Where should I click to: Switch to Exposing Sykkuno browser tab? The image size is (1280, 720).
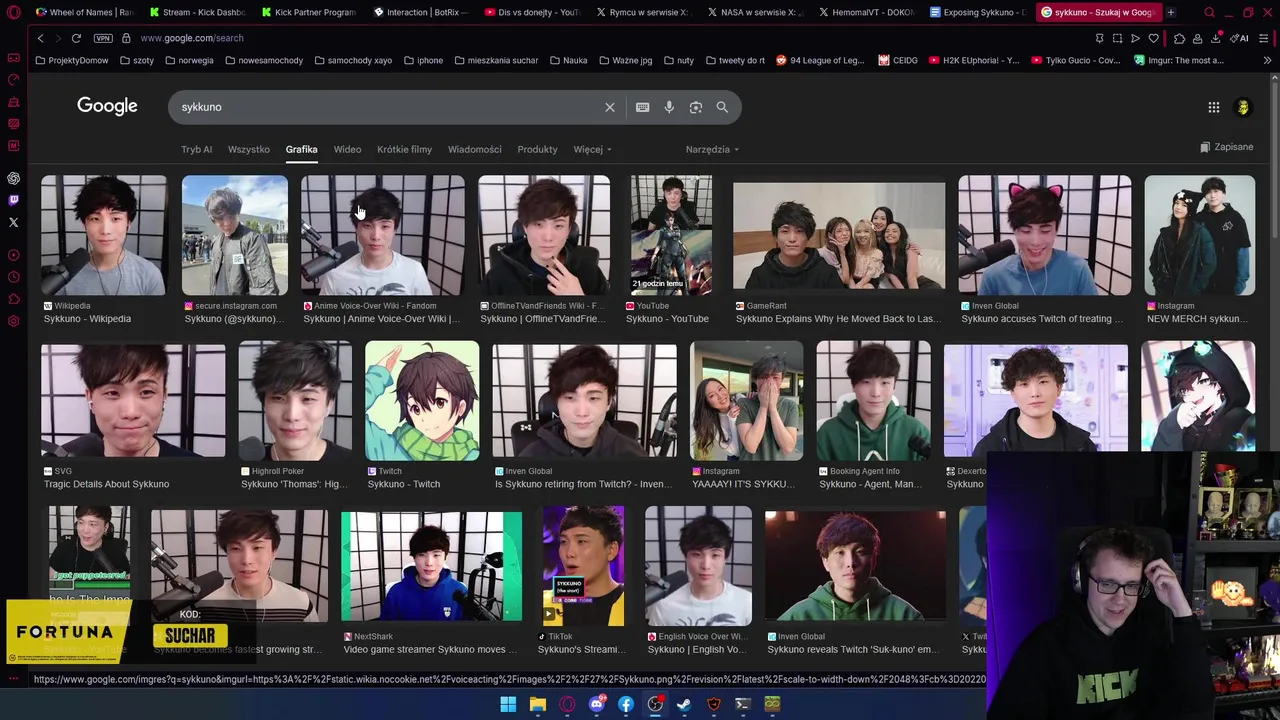978,12
